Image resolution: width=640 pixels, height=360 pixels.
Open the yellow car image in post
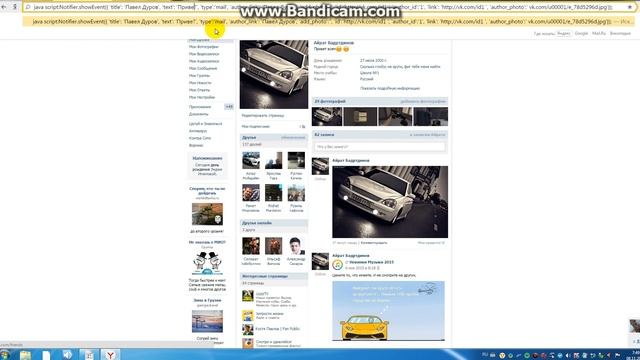pos(389,311)
